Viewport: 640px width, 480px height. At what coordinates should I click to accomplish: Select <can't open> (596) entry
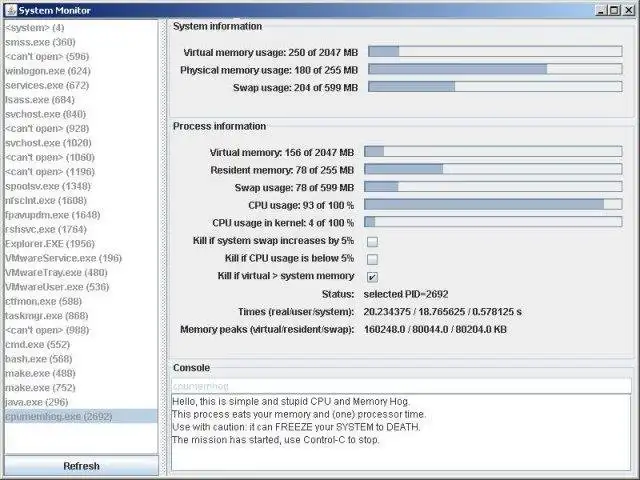coord(81,56)
